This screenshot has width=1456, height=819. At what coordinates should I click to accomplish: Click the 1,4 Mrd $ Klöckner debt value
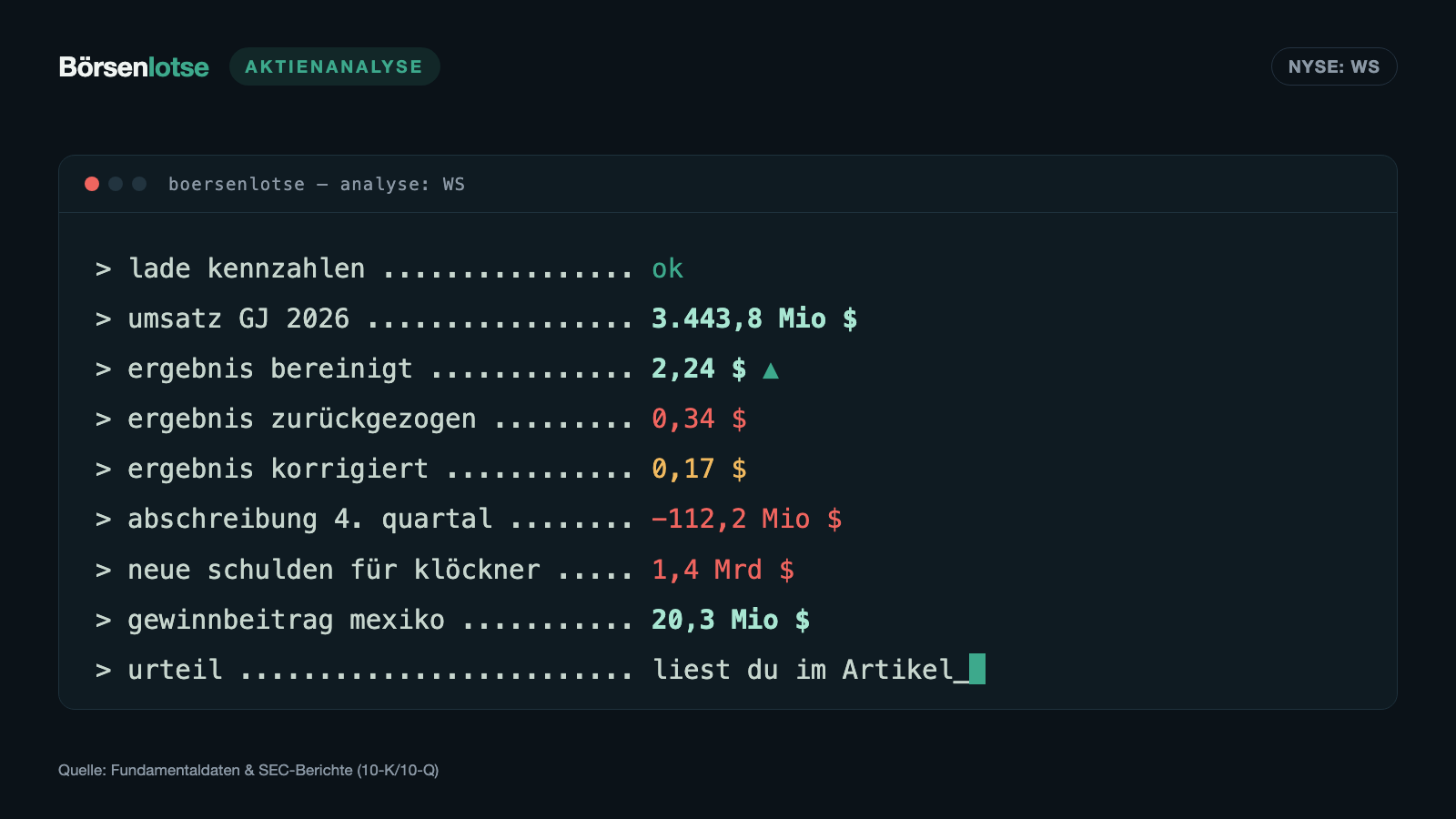coord(723,570)
